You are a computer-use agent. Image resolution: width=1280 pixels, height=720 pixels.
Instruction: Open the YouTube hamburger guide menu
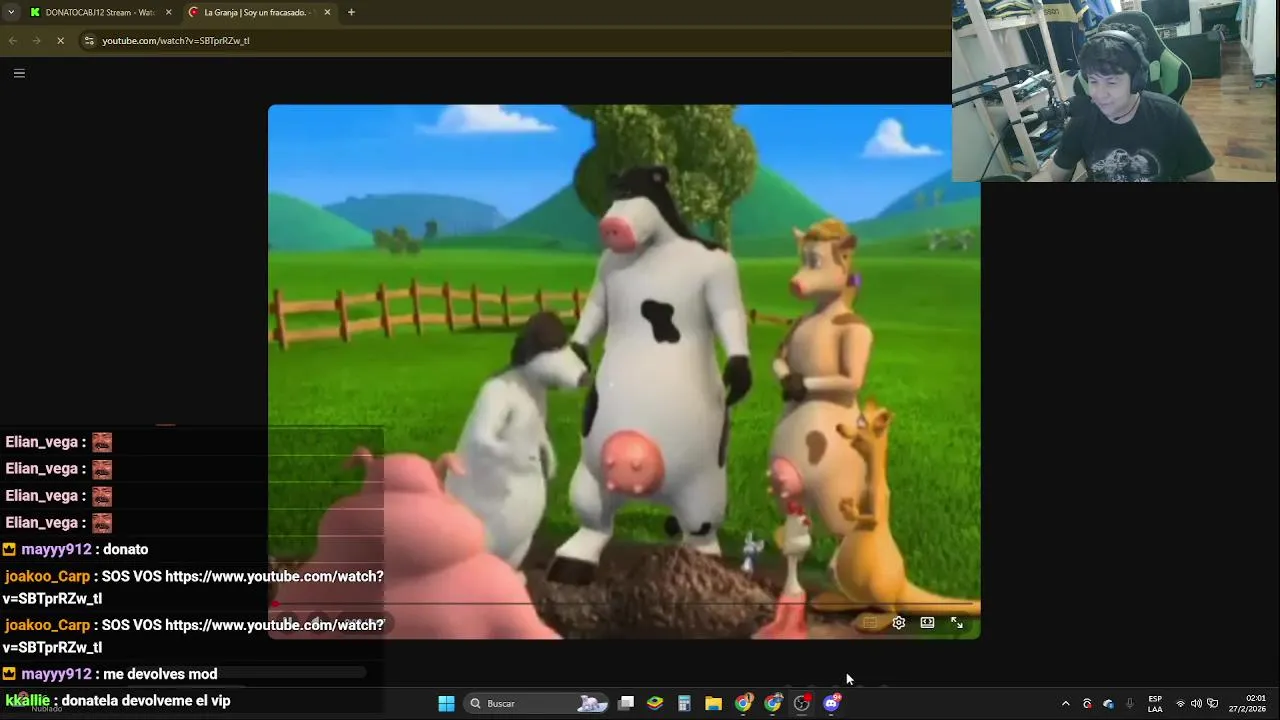(x=19, y=73)
